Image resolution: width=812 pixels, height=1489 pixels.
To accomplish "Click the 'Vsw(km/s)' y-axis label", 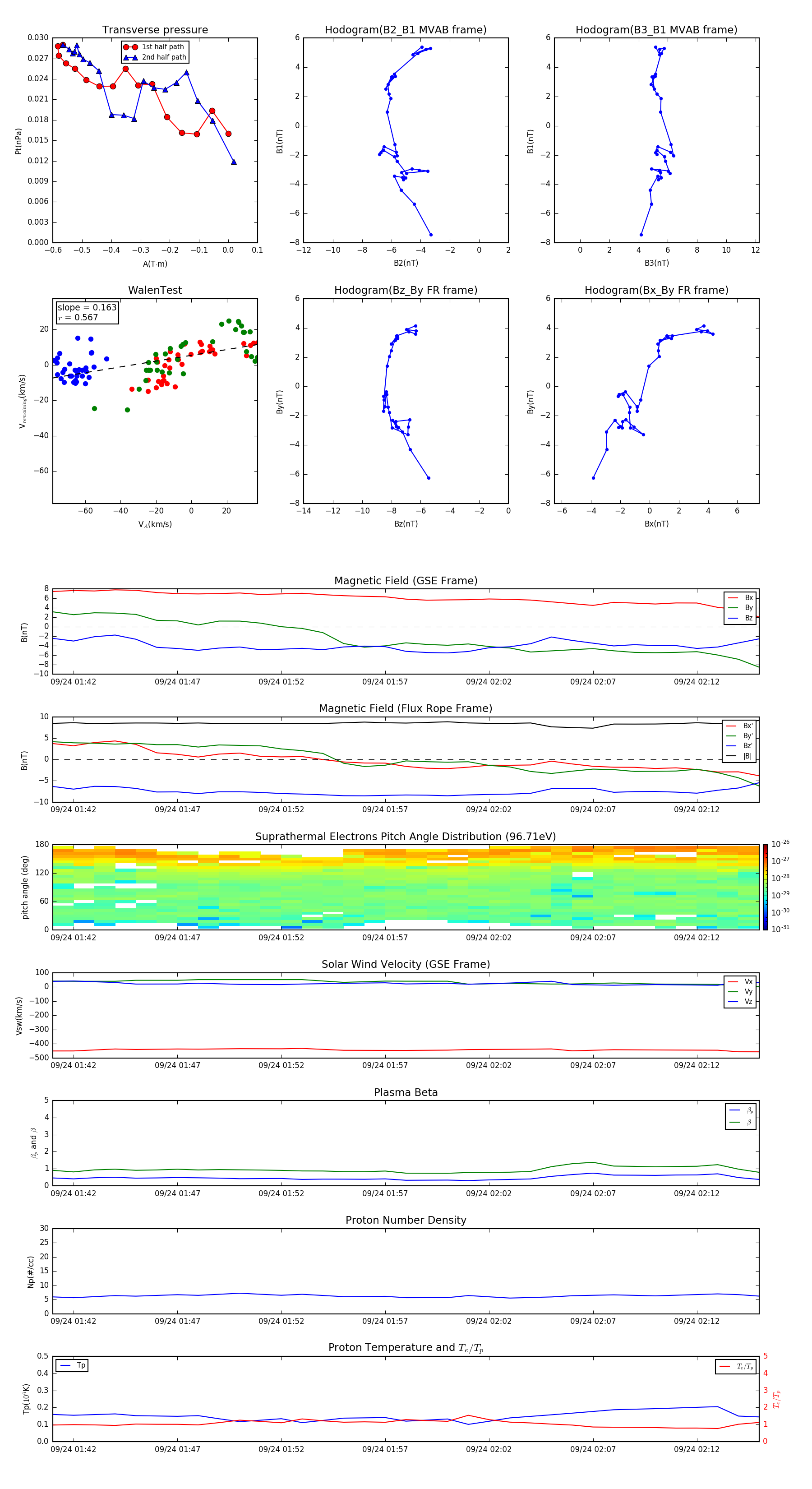I will 19,1016.
